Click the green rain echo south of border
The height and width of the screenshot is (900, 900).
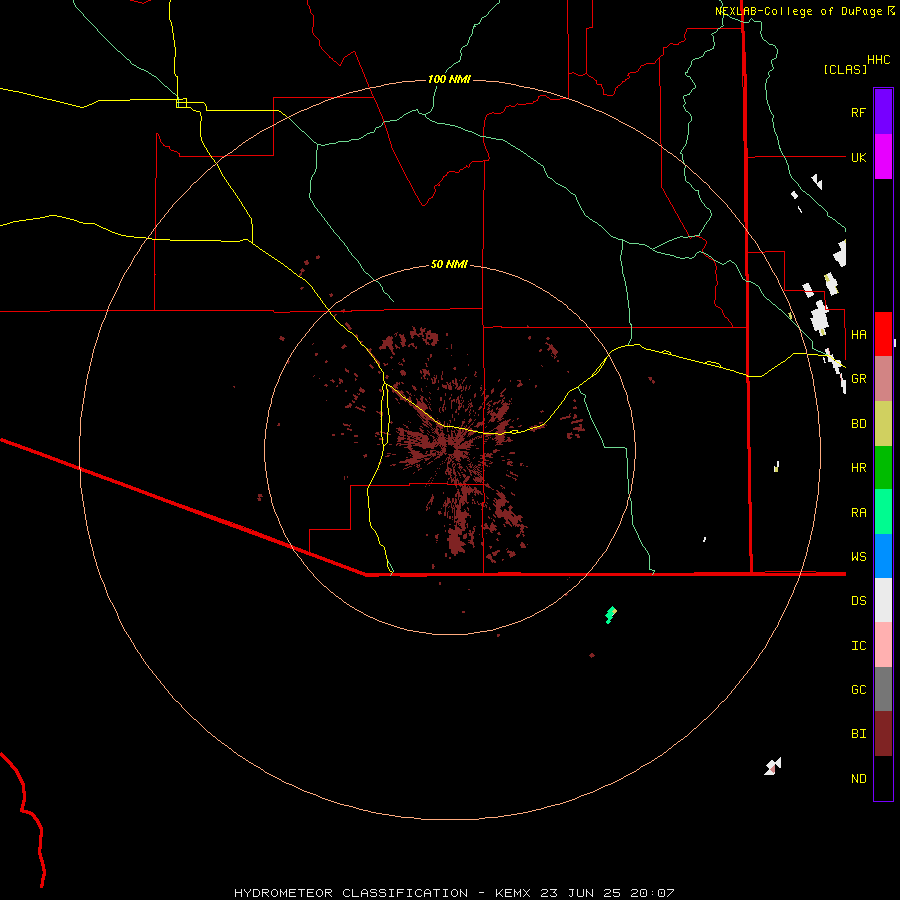click(x=611, y=615)
